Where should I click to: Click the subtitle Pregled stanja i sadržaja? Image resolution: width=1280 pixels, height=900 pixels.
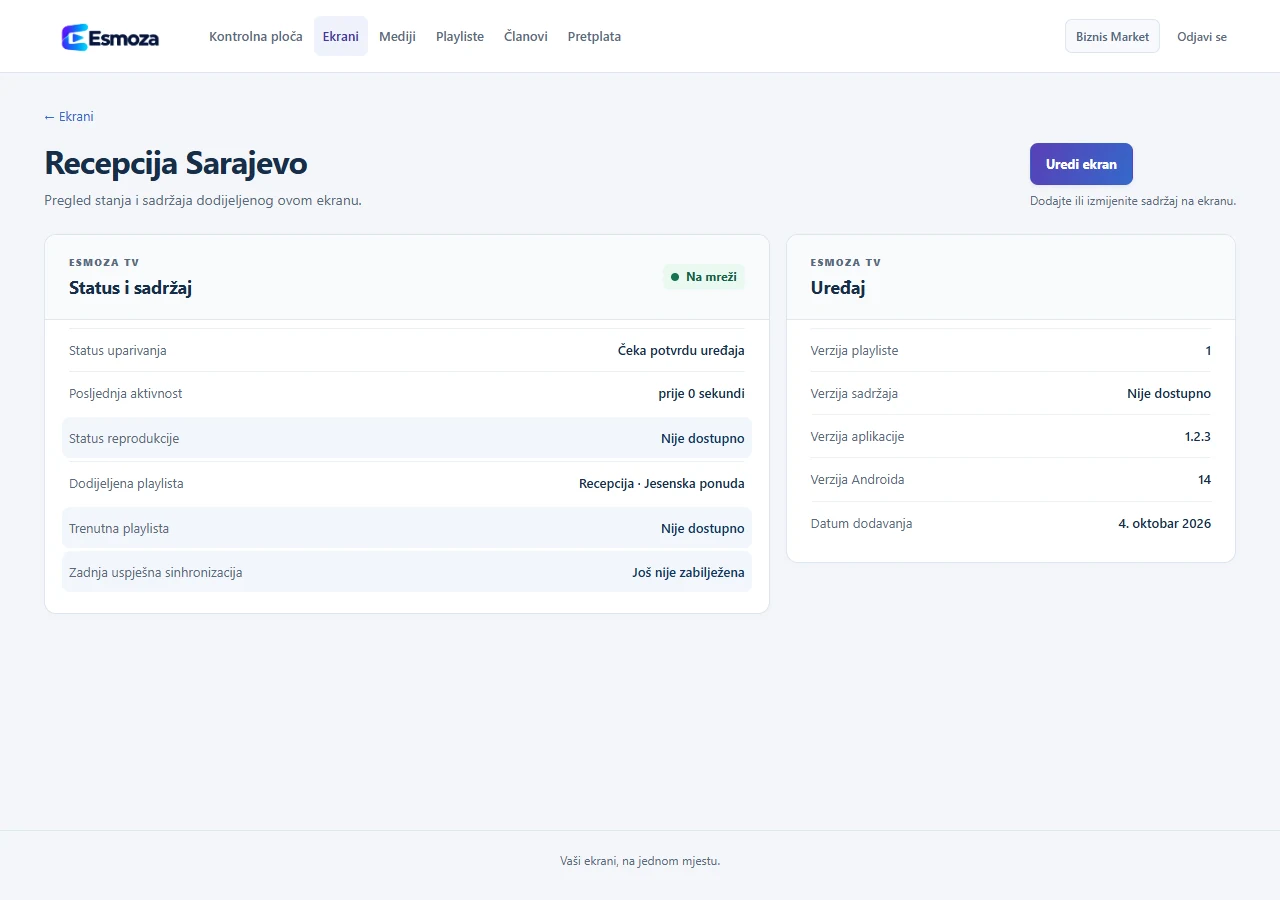point(203,201)
